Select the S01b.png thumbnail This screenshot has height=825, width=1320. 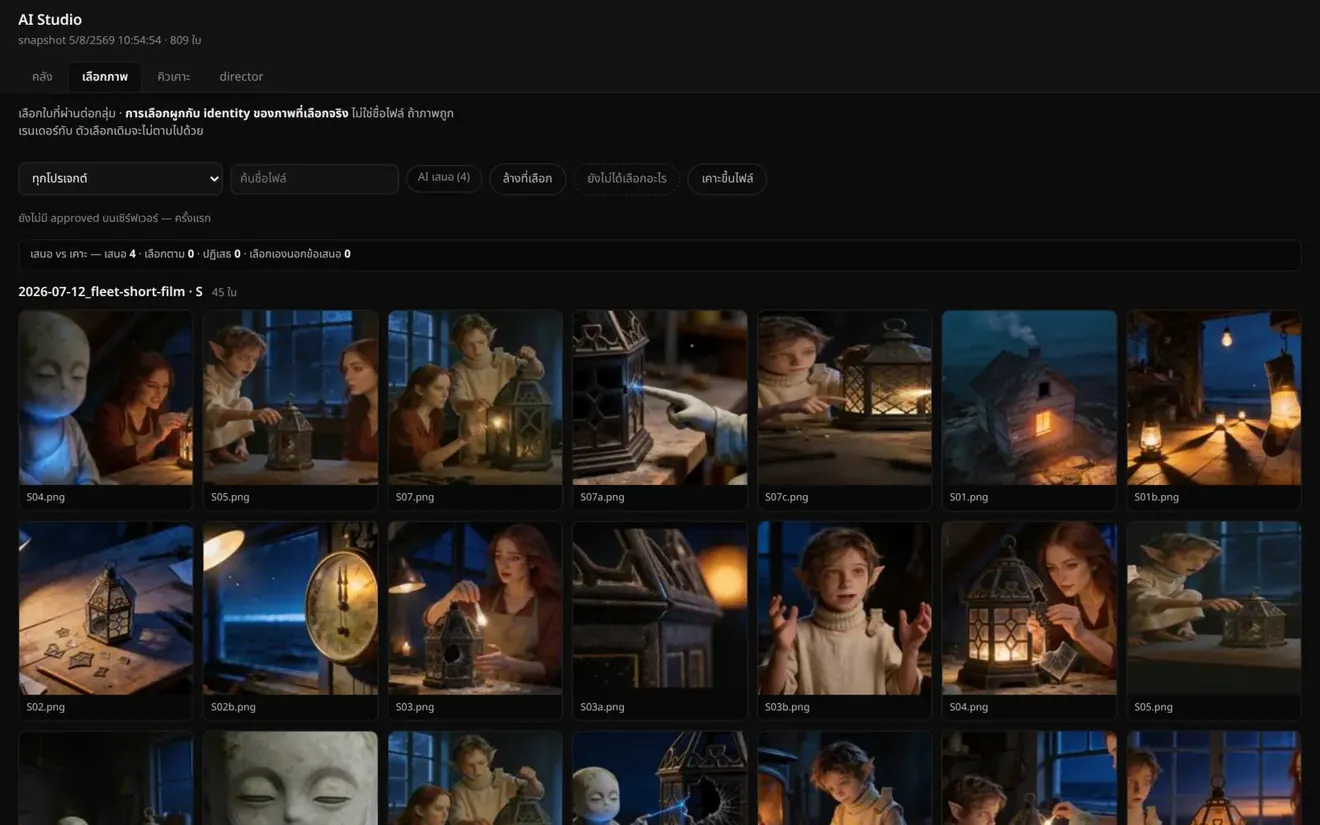click(x=1214, y=410)
